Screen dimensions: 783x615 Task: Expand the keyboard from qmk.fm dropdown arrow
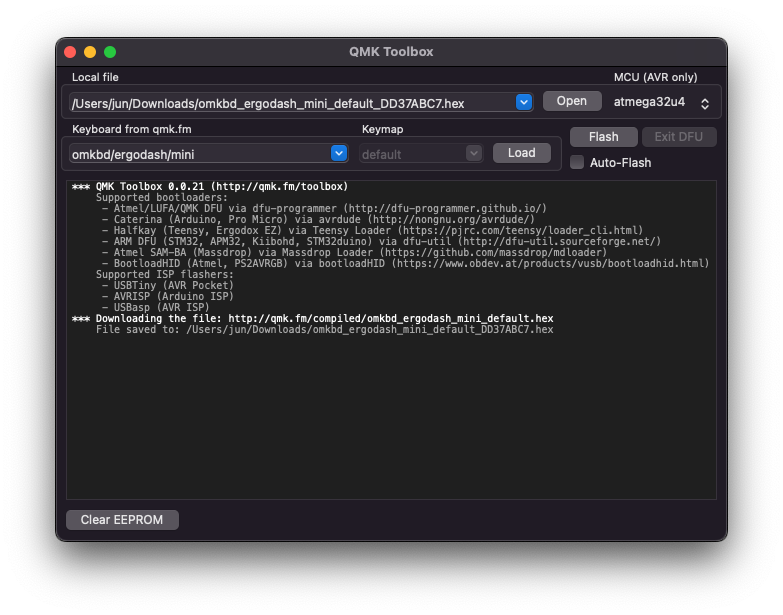click(339, 153)
